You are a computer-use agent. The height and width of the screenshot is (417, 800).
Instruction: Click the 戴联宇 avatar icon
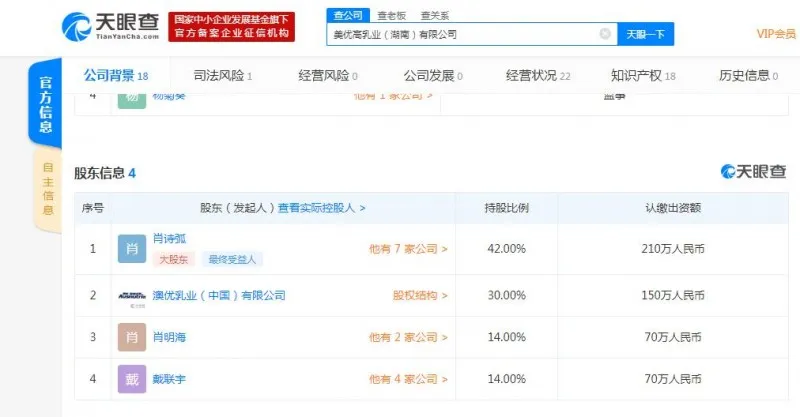coord(132,379)
